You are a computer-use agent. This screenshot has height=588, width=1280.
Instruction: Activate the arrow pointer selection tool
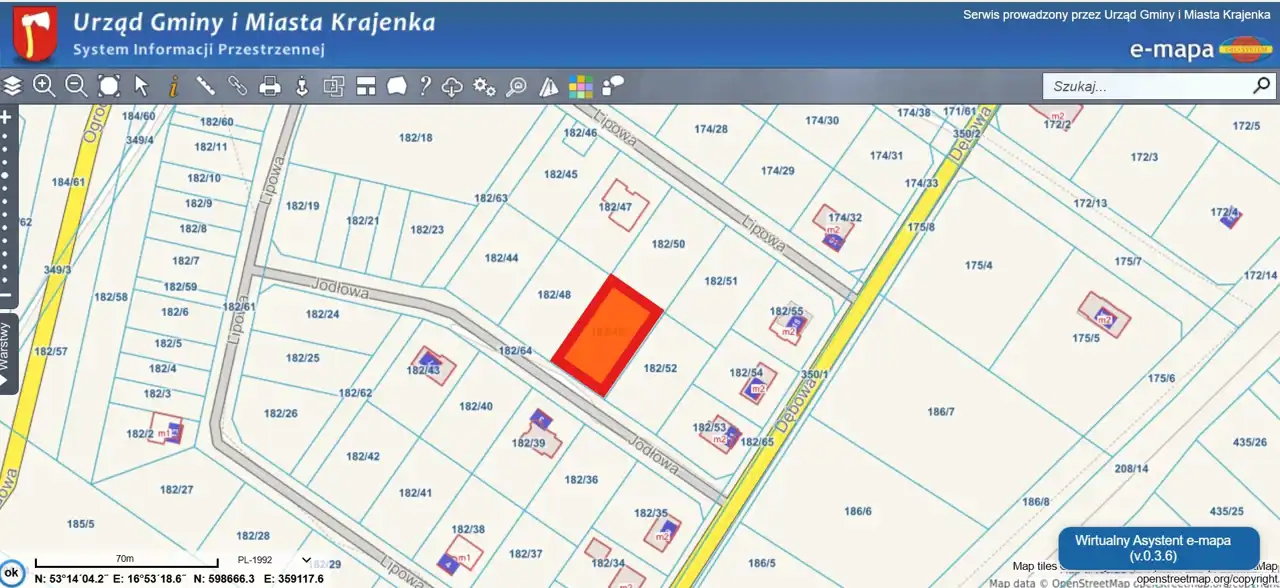141,86
